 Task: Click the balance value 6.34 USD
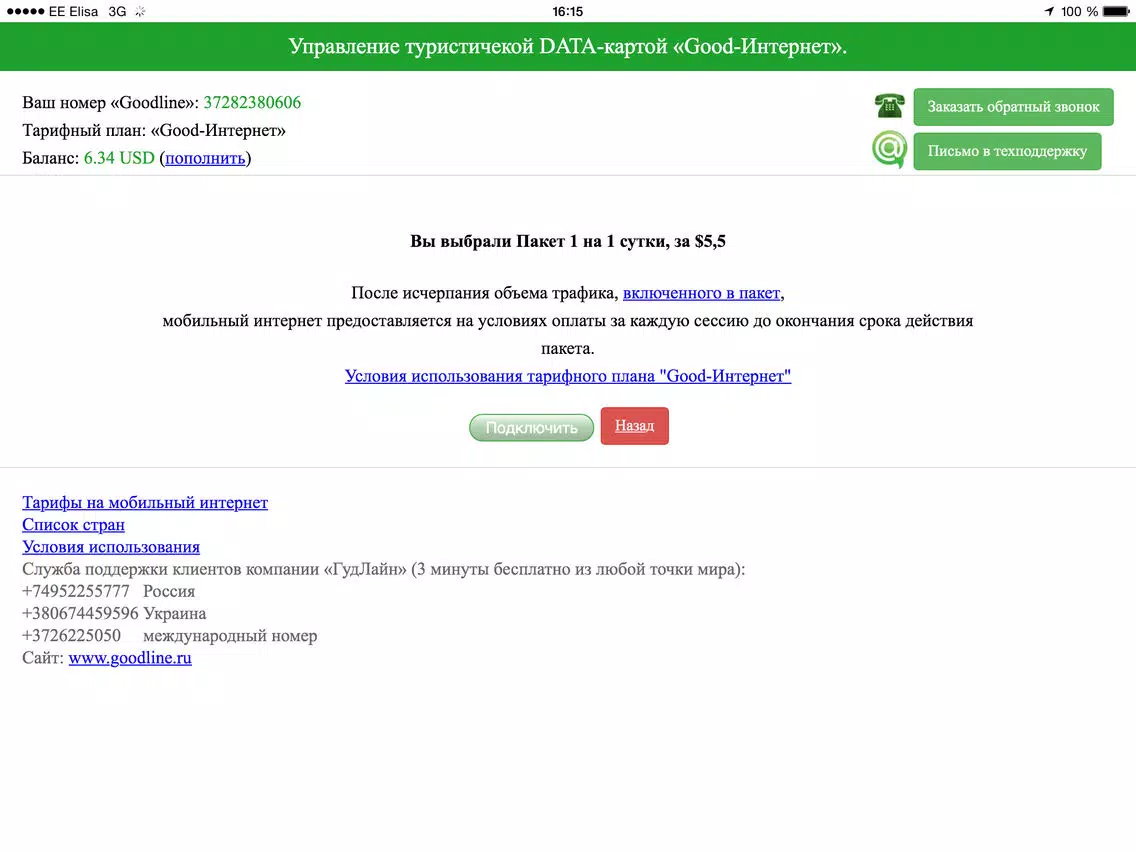tap(120, 158)
